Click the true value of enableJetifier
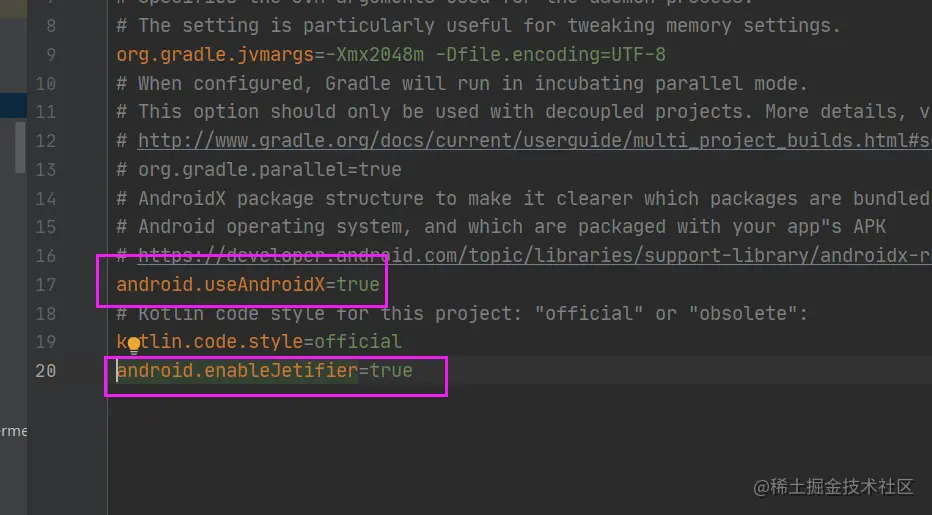Viewport: 932px width, 515px height. click(391, 371)
